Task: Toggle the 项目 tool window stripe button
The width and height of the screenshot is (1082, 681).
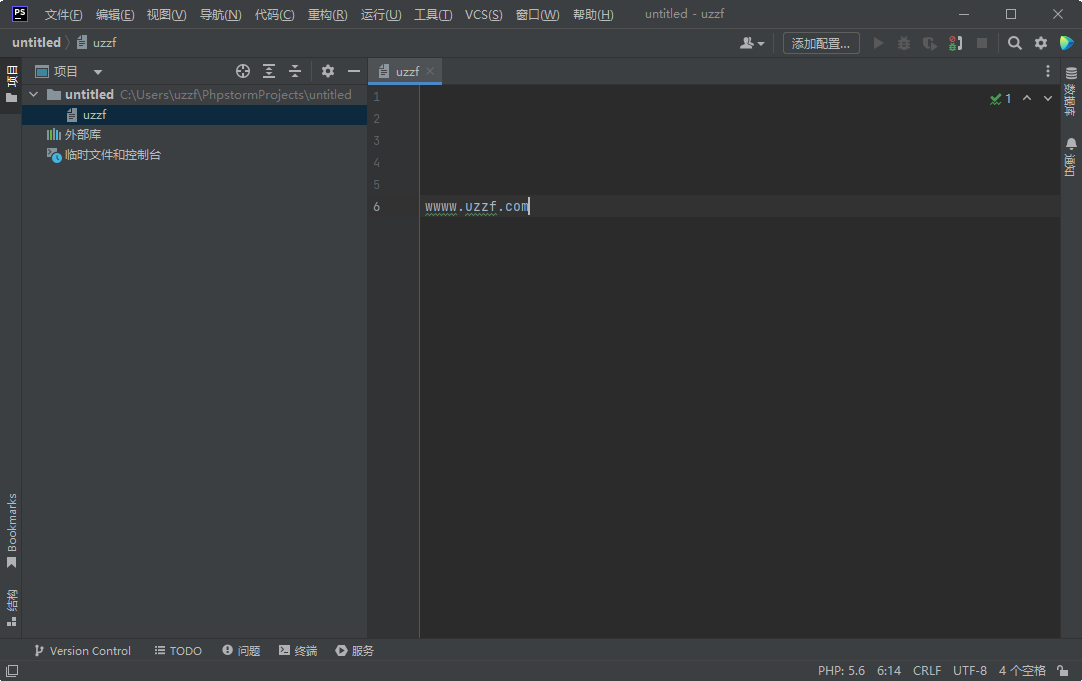Action: pos(11,84)
